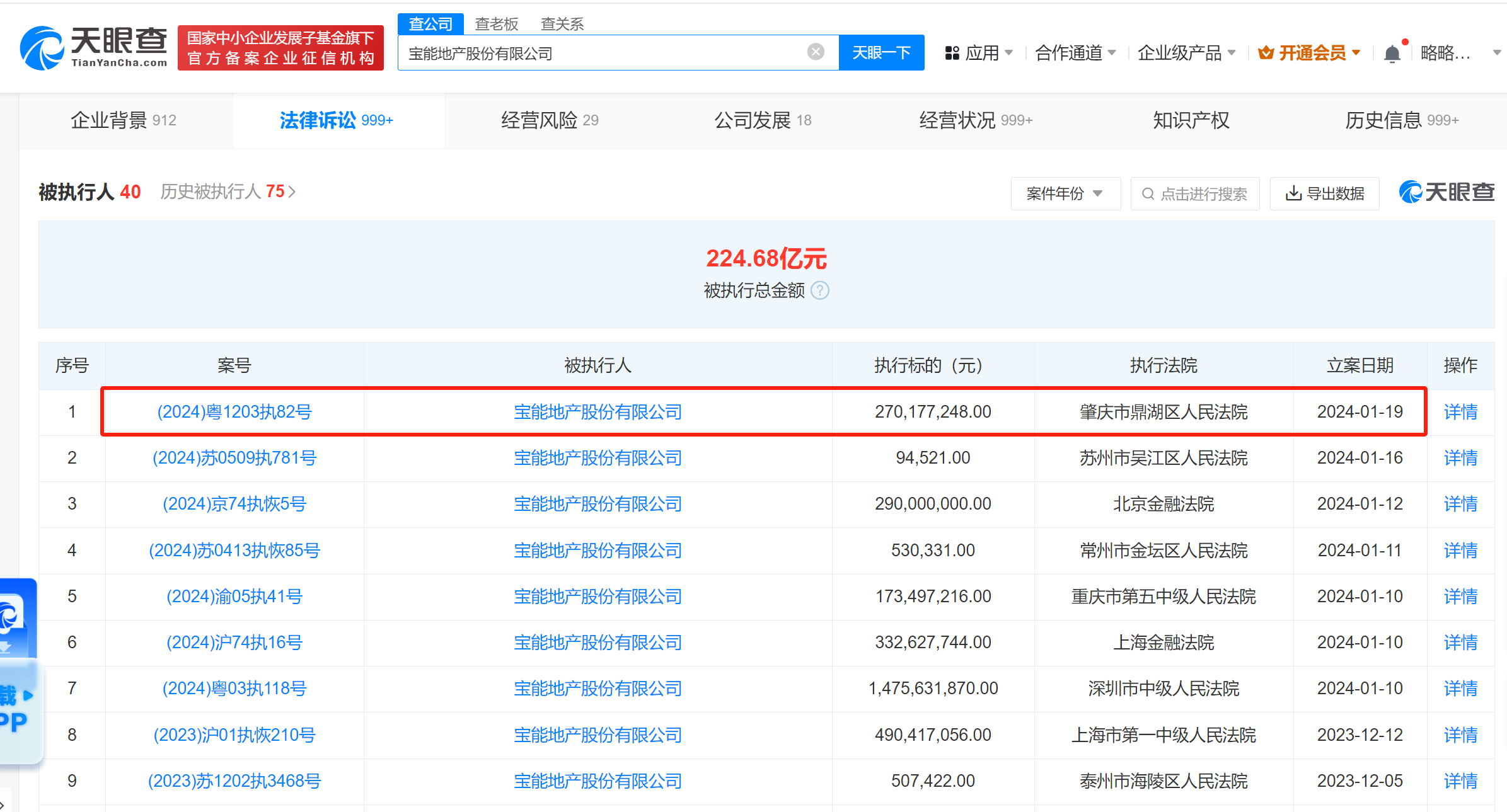
Task: Open case (2023)沪01执恢210号
Action: [234, 735]
